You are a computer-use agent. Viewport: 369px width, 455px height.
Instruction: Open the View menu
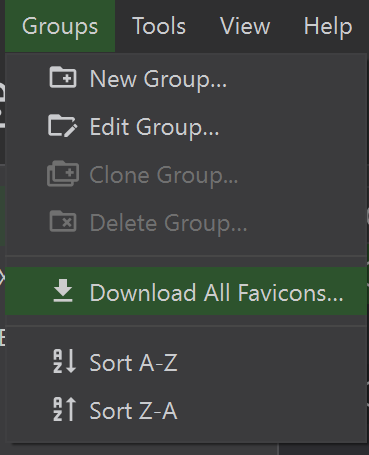pos(245,26)
